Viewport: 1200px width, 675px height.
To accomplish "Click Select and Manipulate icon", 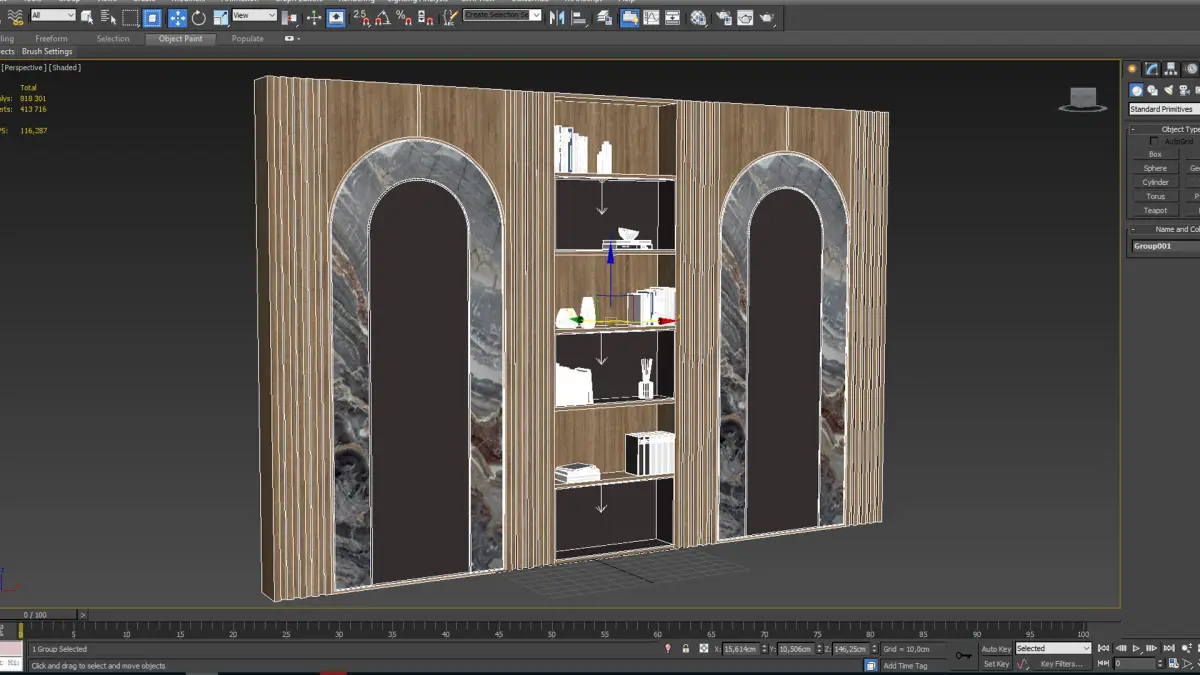I will point(314,18).
